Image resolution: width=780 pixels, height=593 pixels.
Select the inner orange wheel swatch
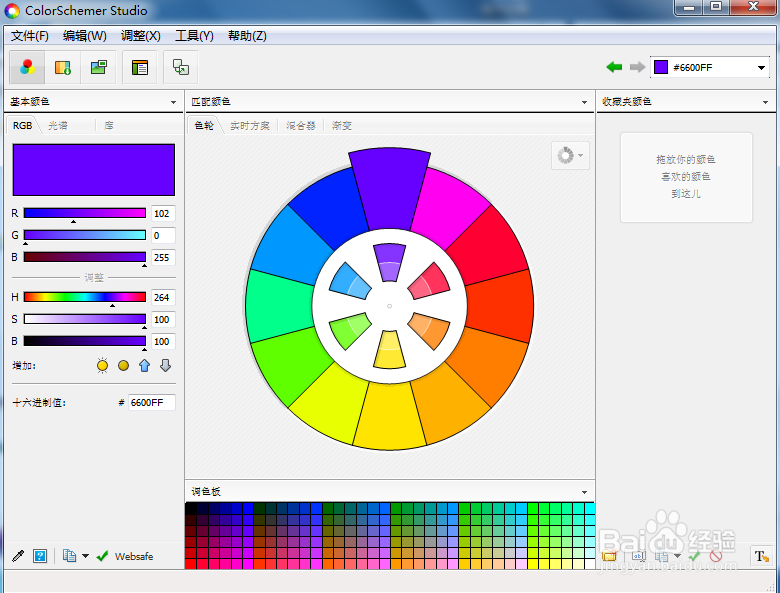coord(429,331)
